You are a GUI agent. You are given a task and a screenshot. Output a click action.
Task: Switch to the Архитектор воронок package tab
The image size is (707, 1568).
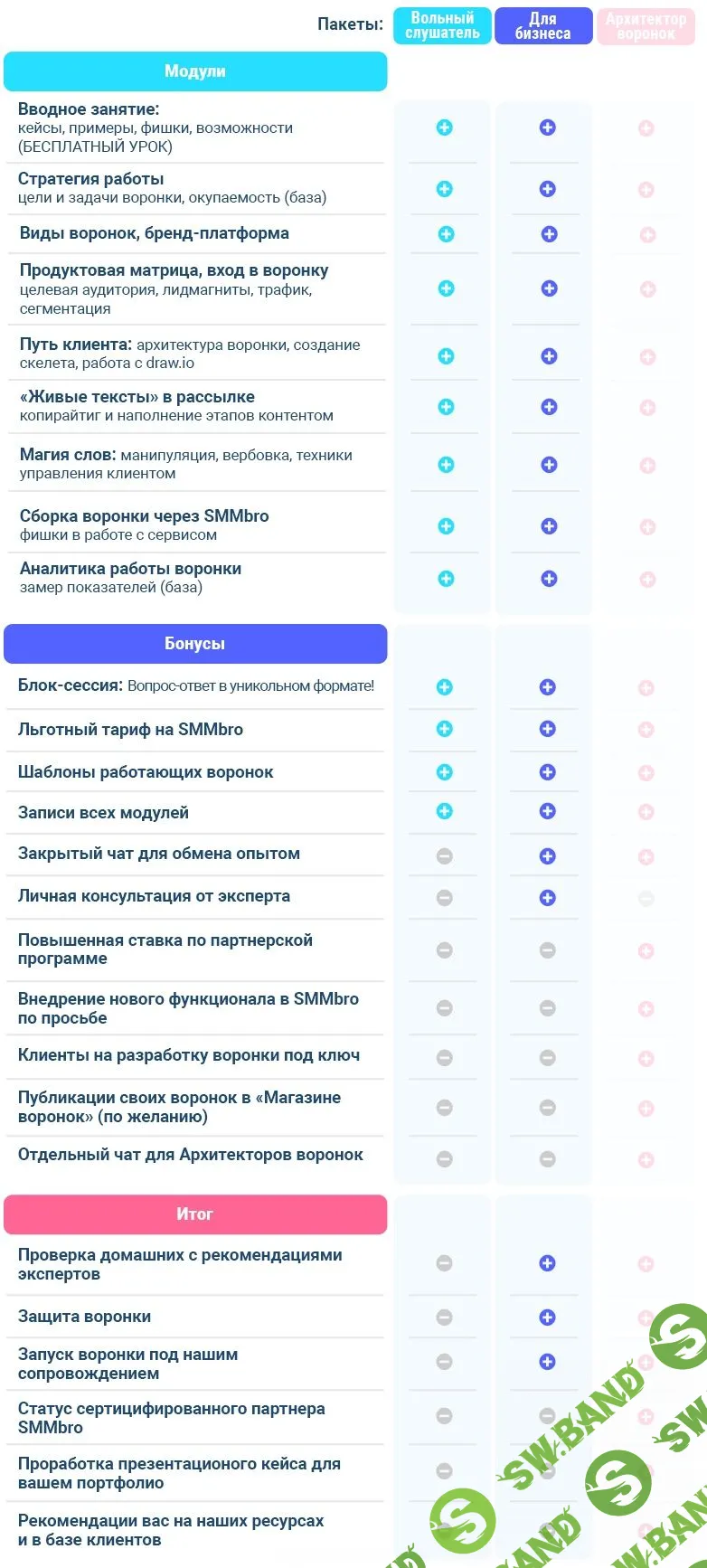tap(646, 25)
